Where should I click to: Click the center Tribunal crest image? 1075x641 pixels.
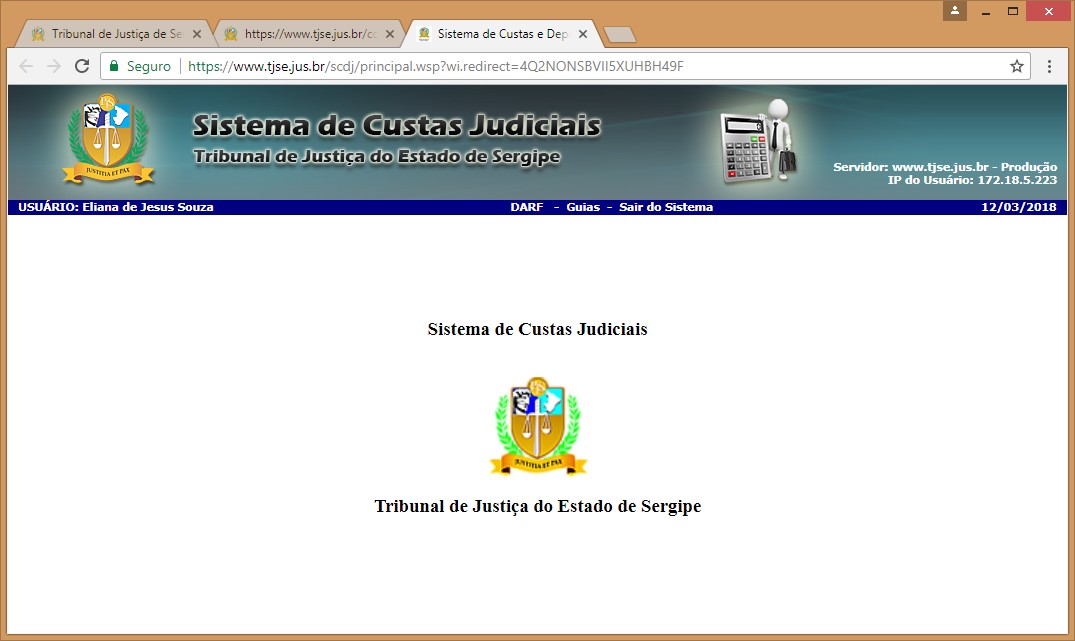(538, 425)
